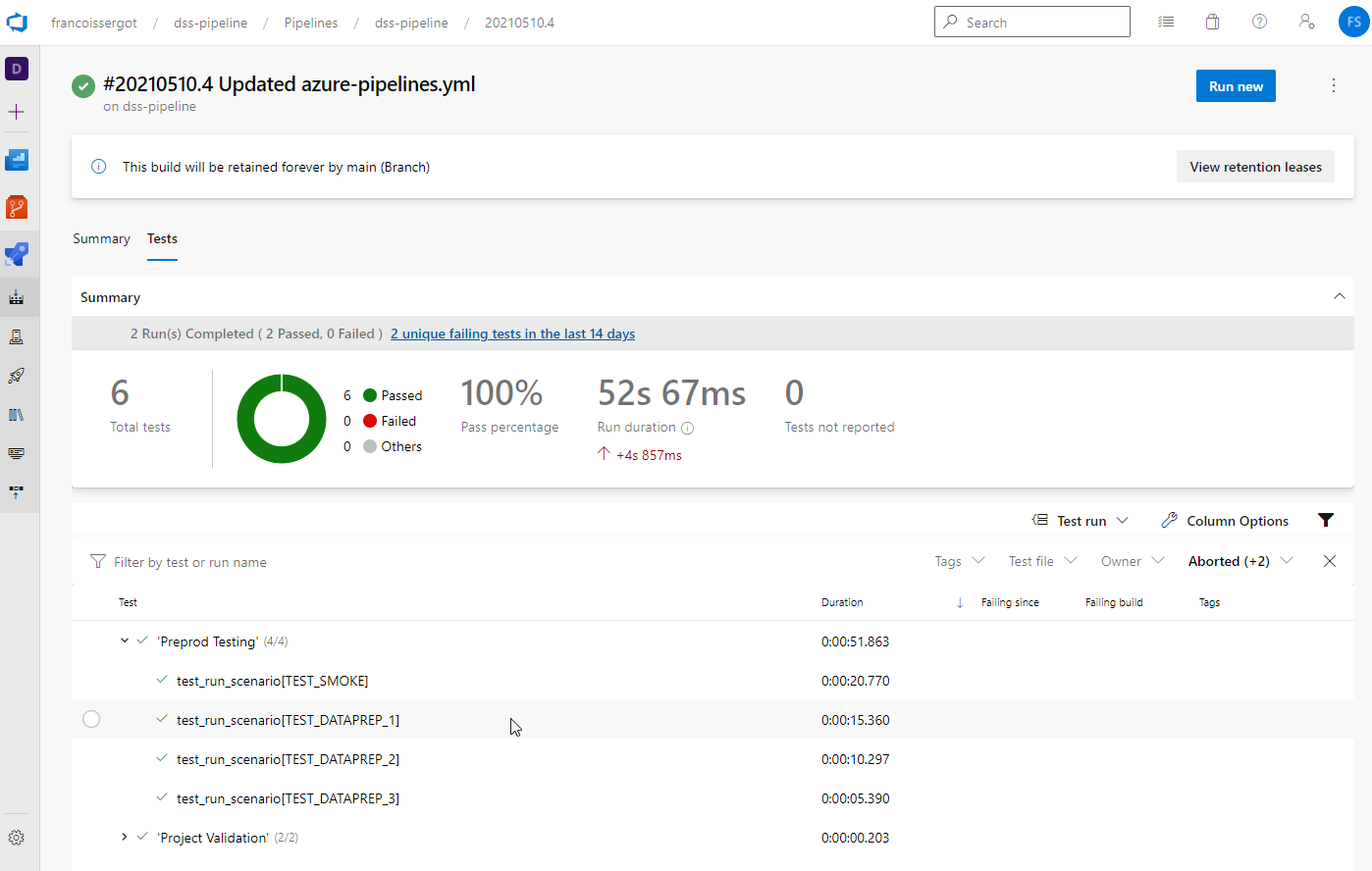Open the work items list icon in header
The height and width of the screenshot is (871, 1372).
coord(1165,21)
